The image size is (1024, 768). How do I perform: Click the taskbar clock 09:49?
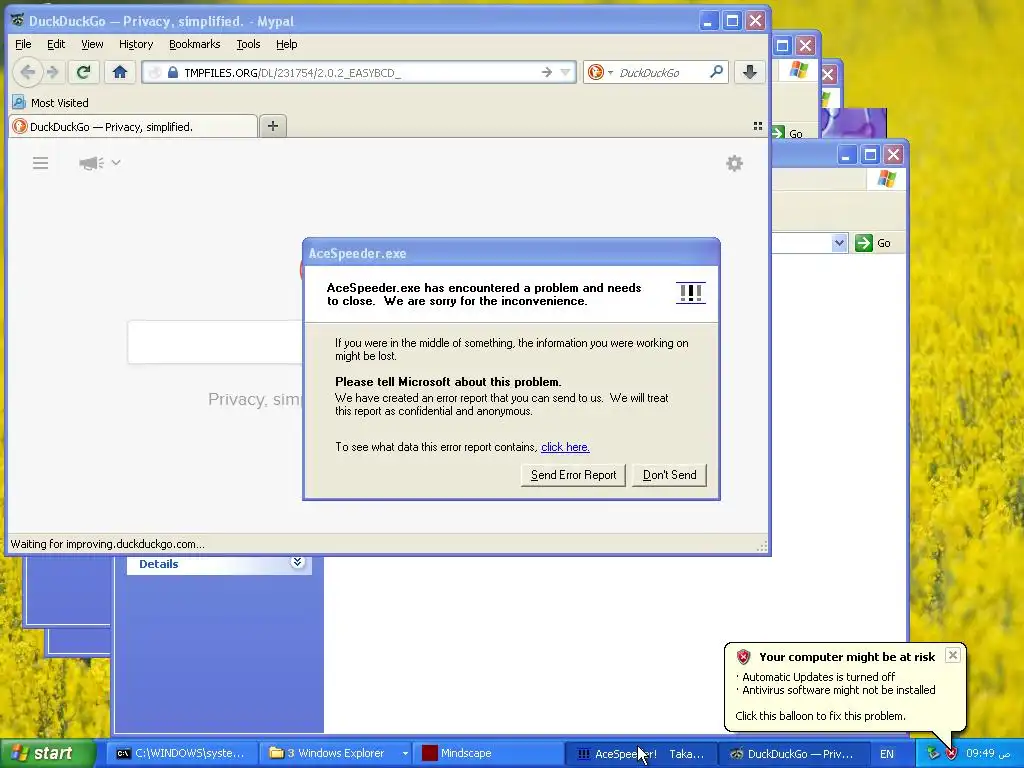[x=989, y=754]
